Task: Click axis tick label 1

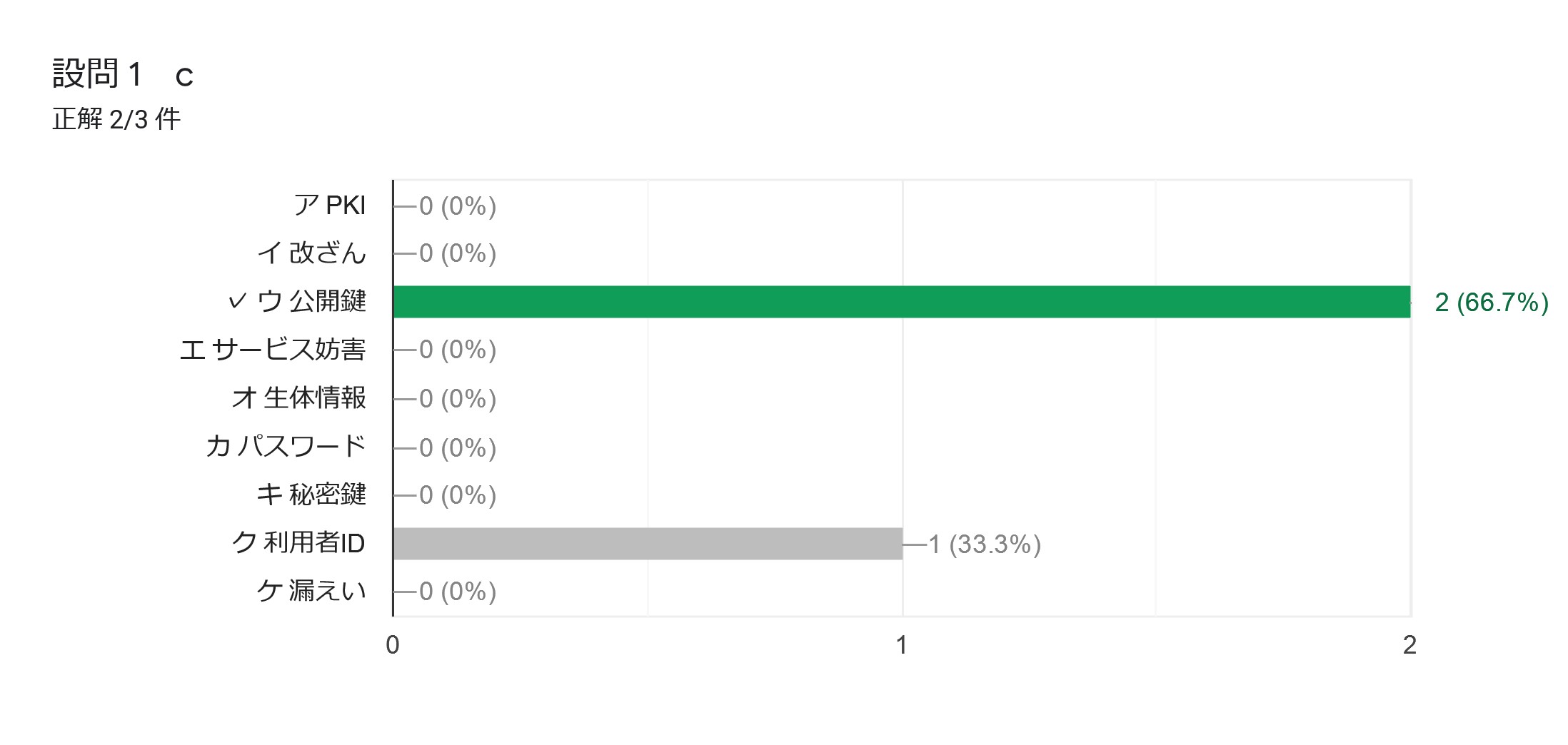Action: [x=902, y=645]
